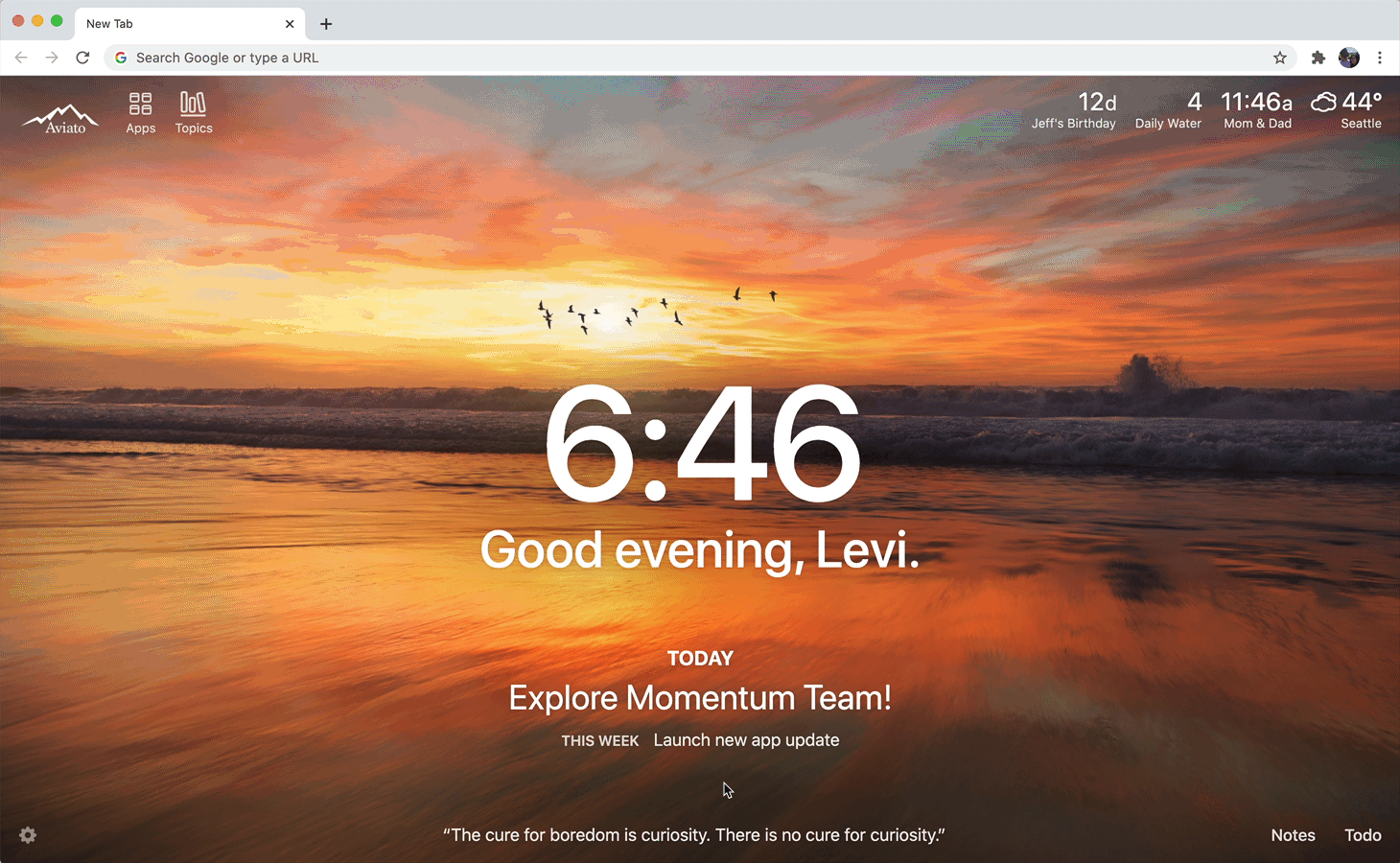This screenshot has height=863, width=1400.
Task: Open the browser Extensions puzzle icon
Action: point(1318,58)
